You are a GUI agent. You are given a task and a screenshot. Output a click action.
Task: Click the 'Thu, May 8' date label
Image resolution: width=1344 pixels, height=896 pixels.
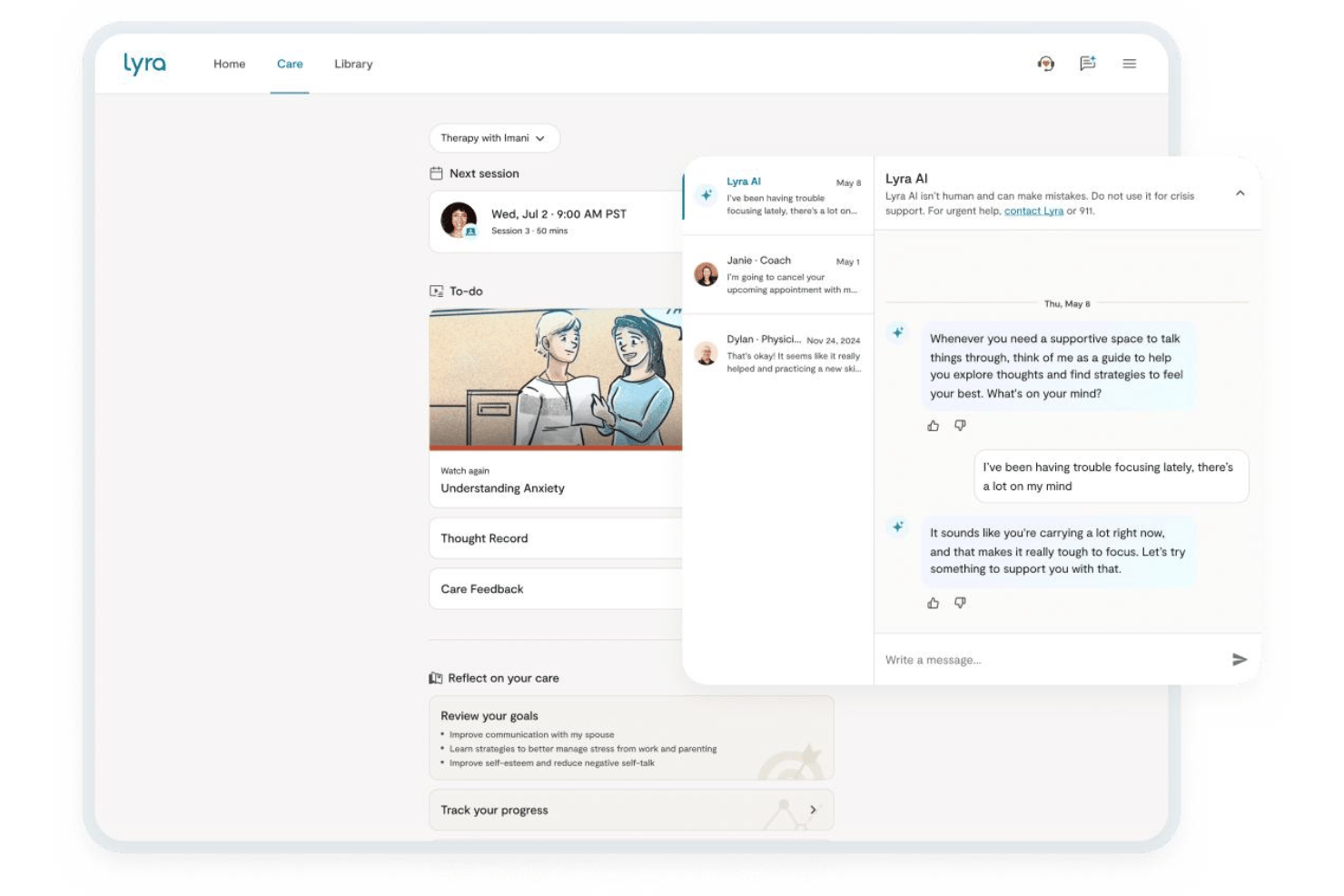point(1067,304)
